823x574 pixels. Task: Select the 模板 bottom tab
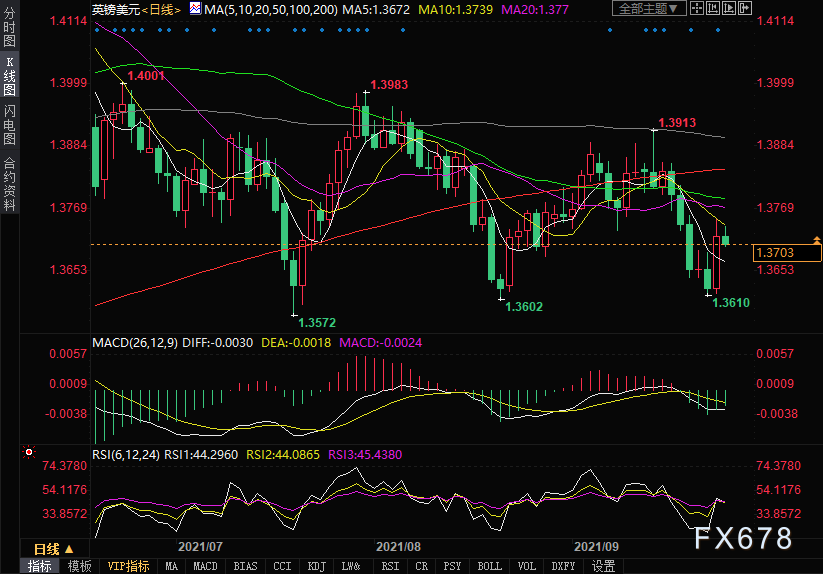click(x=79, y=567)
